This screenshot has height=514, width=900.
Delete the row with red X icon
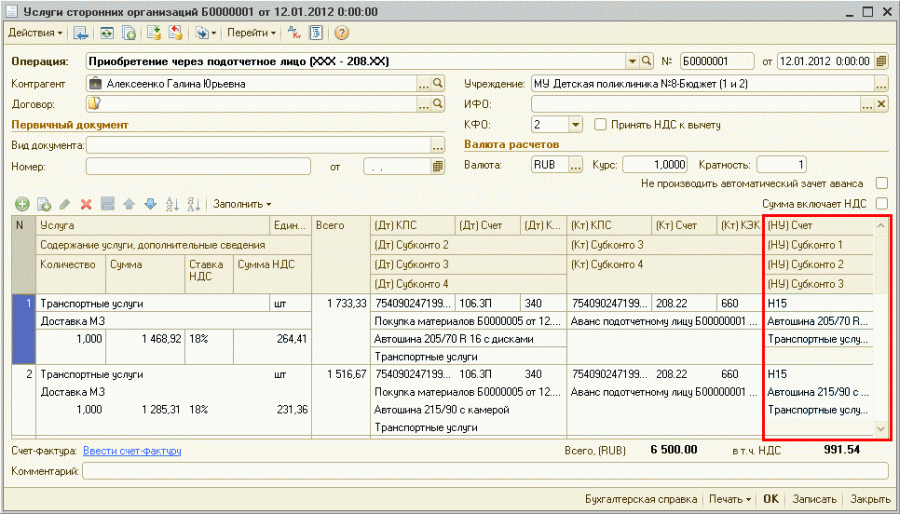(86, 204)
